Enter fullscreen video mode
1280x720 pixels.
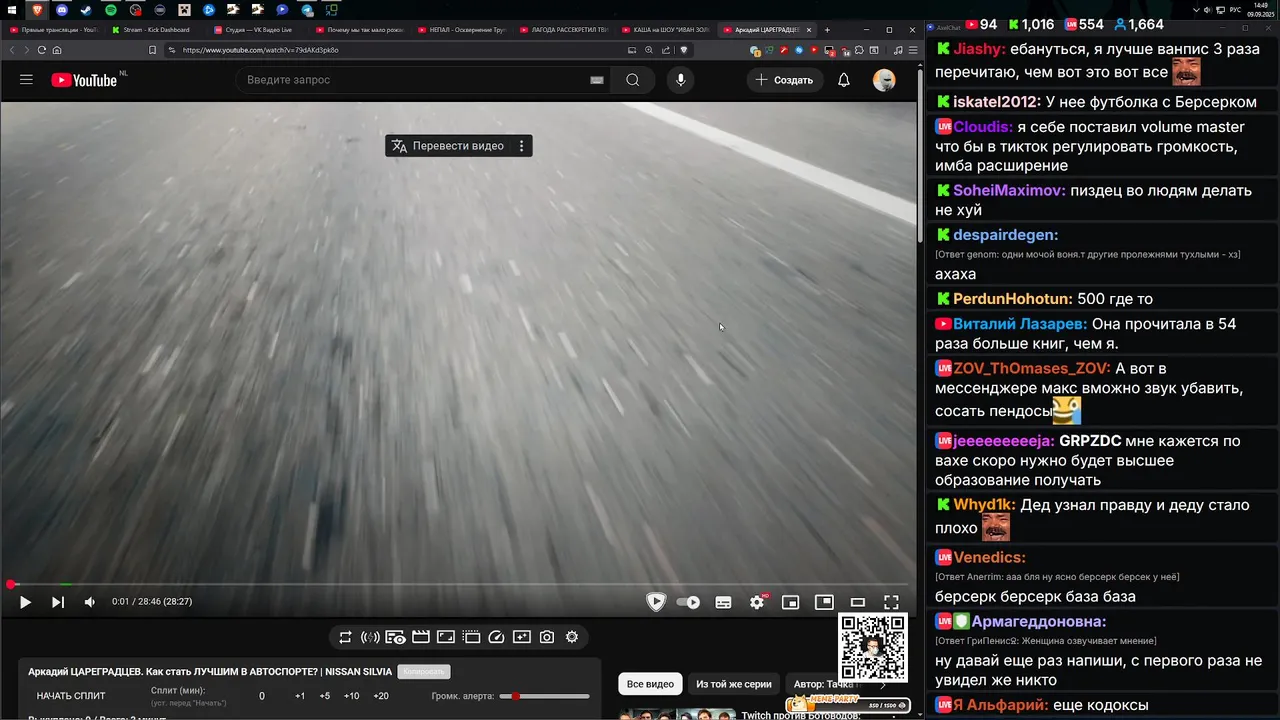pos(891,602)
